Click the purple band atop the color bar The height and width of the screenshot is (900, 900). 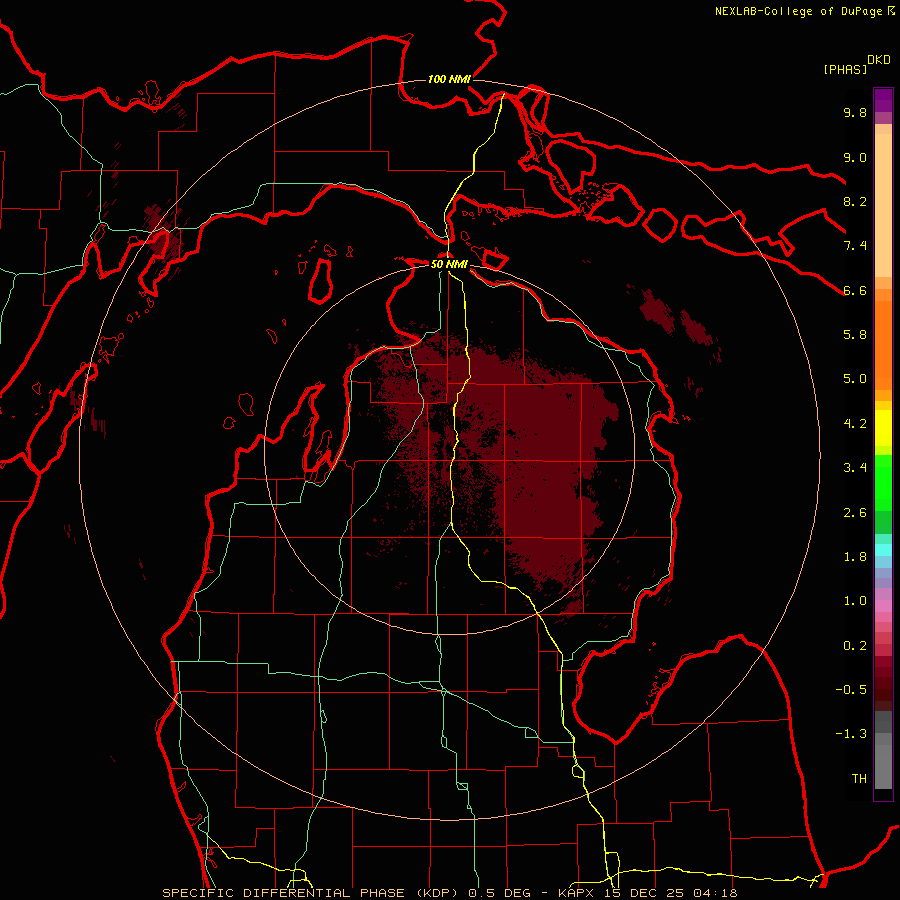[883, 100]
